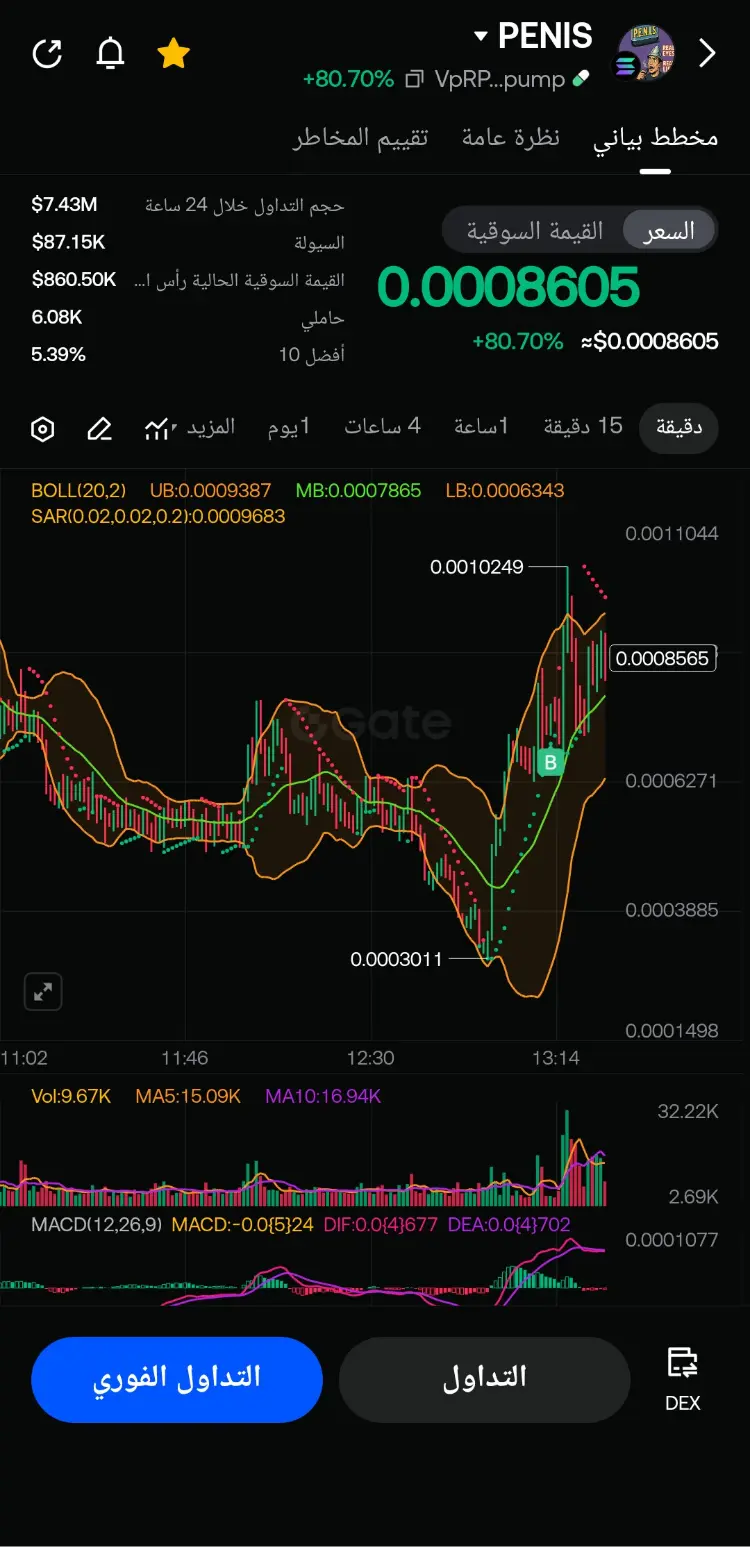The image size is (750, 1547).
Task: Copy the VpRP...pump contract address
Action: coord(414,80)
